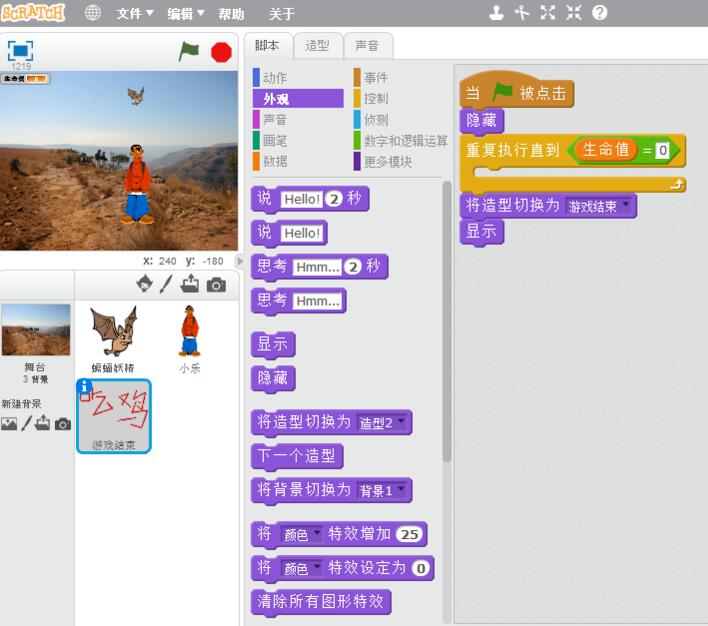Open the globe language menu
This screenshot has width=708, height=626.
(92, 13)
